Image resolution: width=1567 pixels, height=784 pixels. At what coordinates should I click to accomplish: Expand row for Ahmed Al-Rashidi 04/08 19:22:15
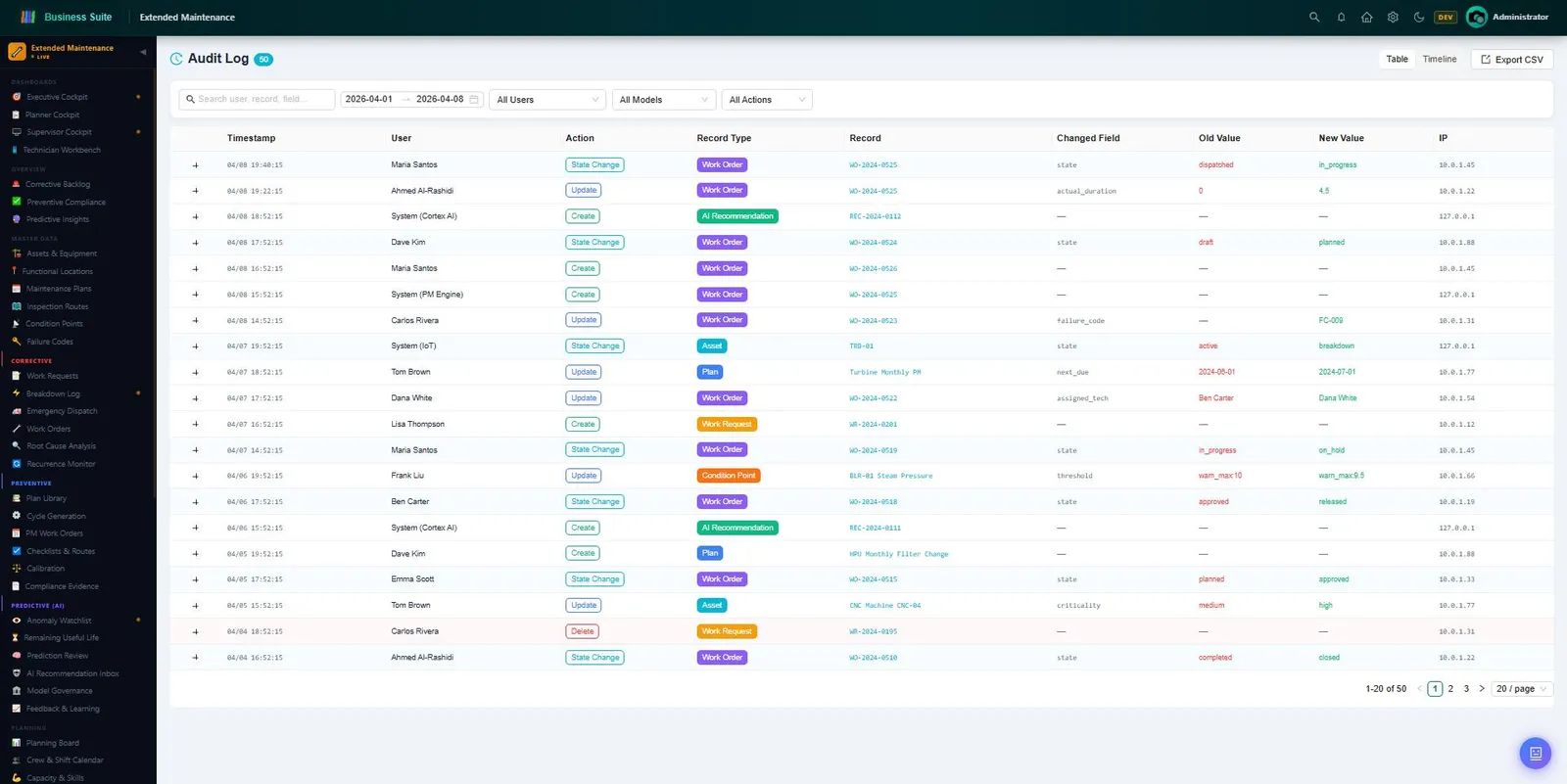(195, 191)
